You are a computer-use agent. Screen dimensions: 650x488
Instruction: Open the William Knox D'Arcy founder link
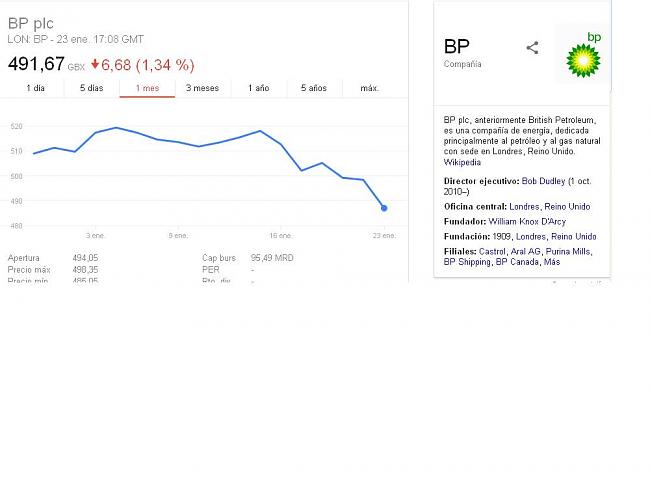click(x=527, y=221)
